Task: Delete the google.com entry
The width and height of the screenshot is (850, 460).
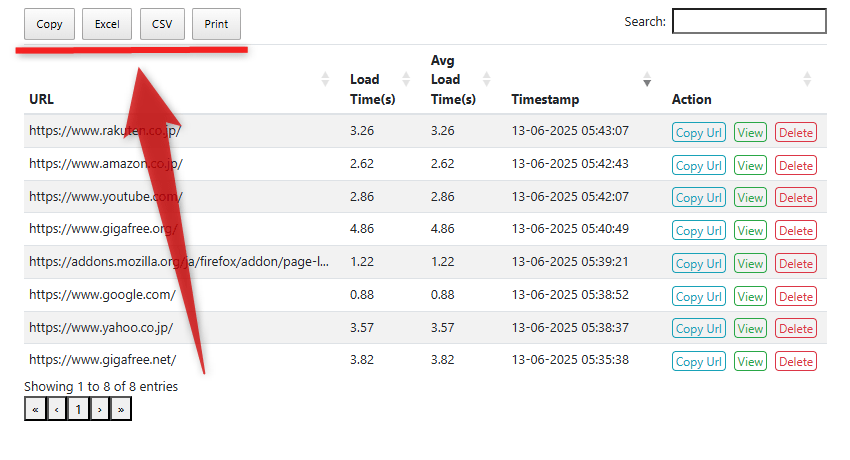Action: 796,296
